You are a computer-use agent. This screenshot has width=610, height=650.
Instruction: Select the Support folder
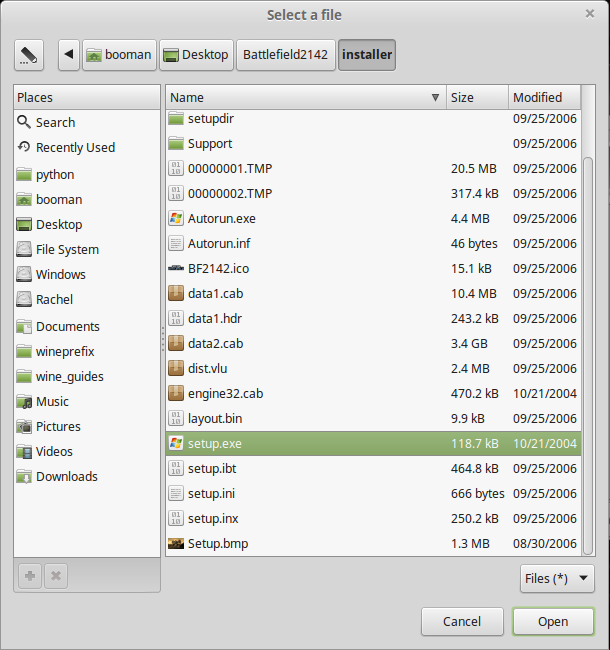click(x=373, y=143)
